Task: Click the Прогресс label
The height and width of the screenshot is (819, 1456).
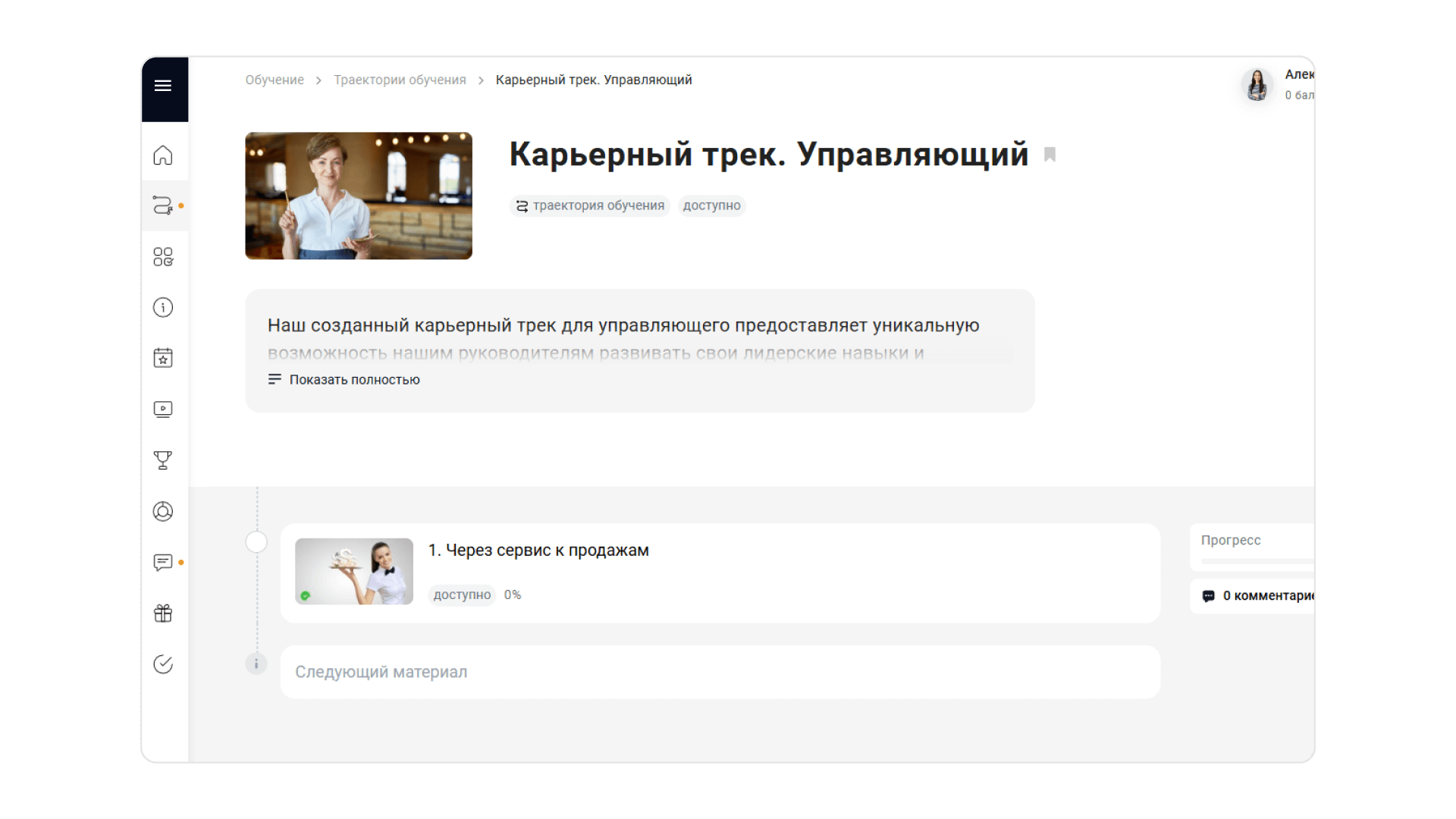Action: [x=1231, y=541]
